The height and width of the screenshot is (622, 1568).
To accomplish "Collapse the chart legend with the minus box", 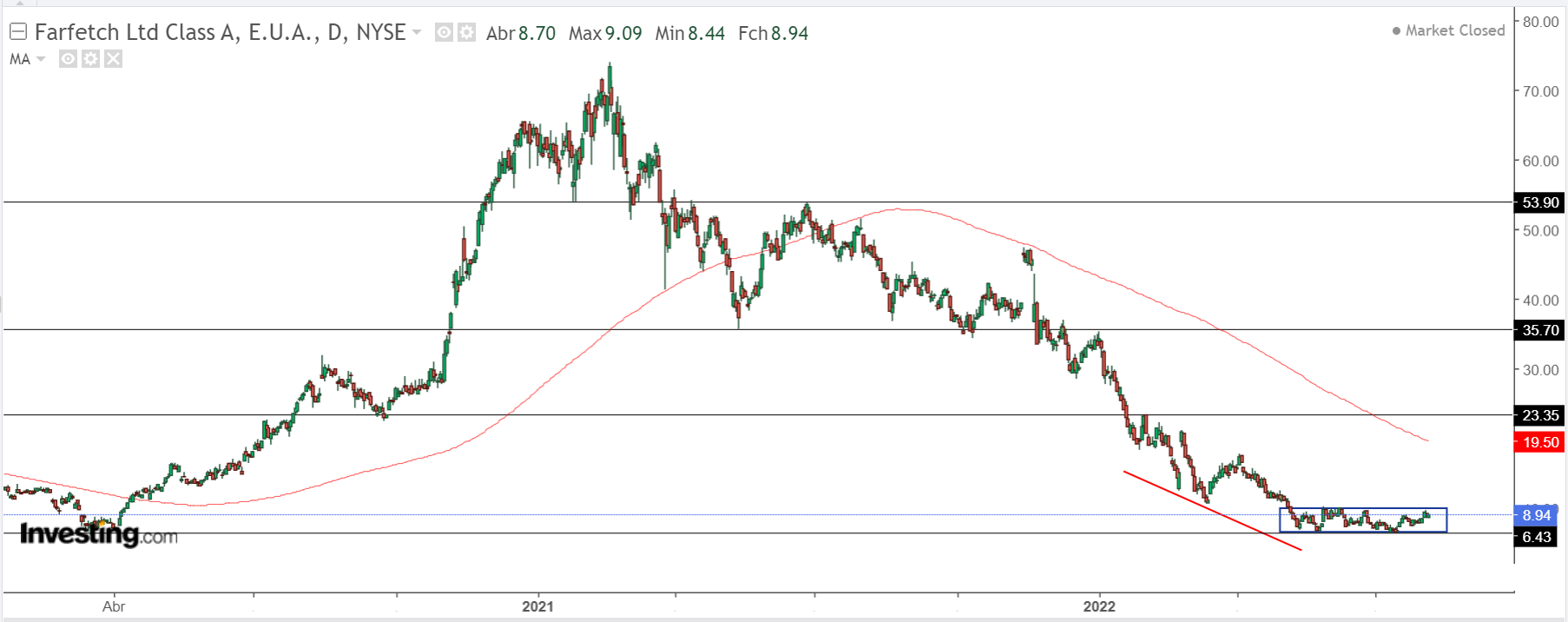I will 18,32.
